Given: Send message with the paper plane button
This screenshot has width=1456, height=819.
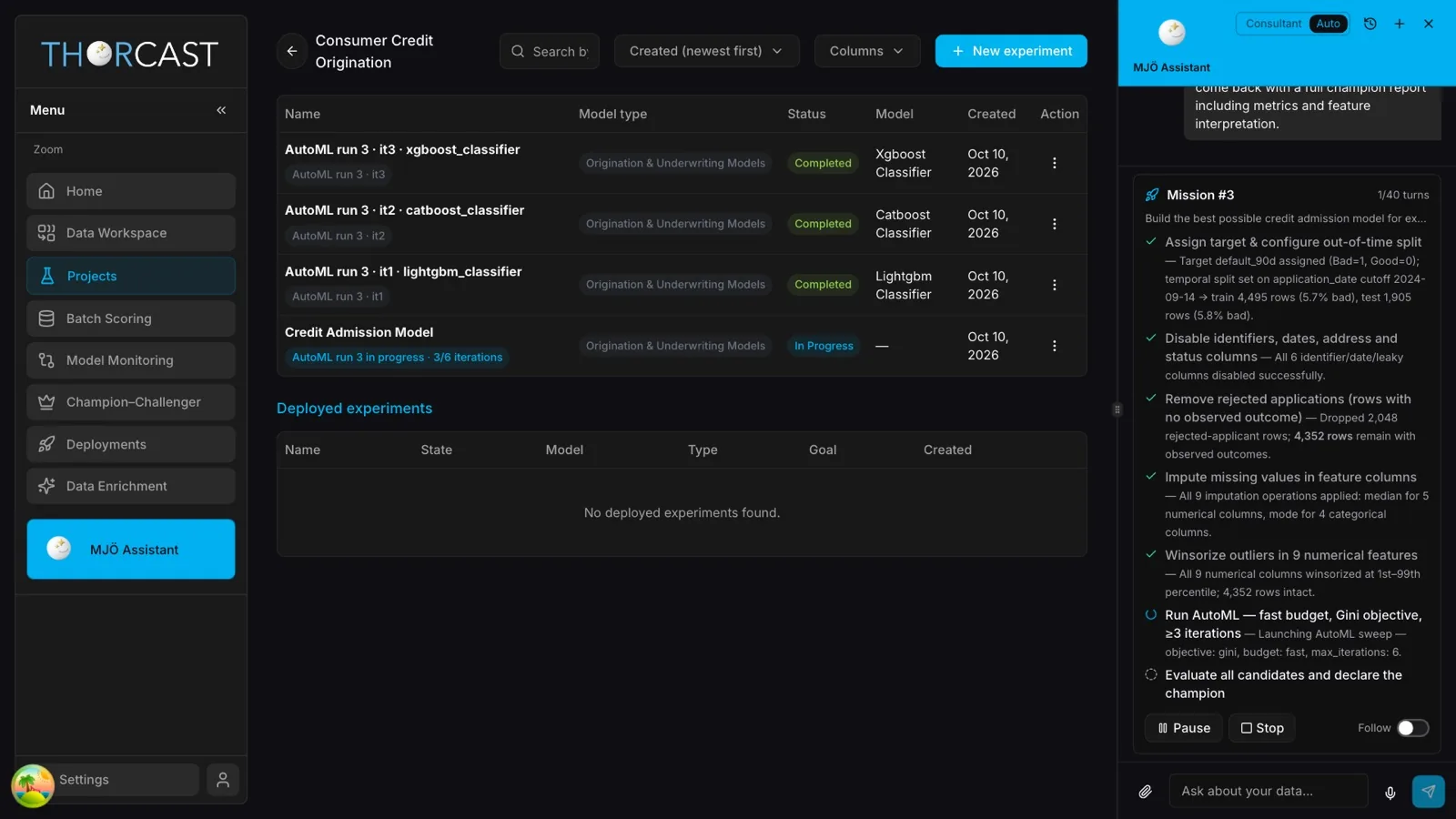Looking at the screenshot, I should [1429, 791].
